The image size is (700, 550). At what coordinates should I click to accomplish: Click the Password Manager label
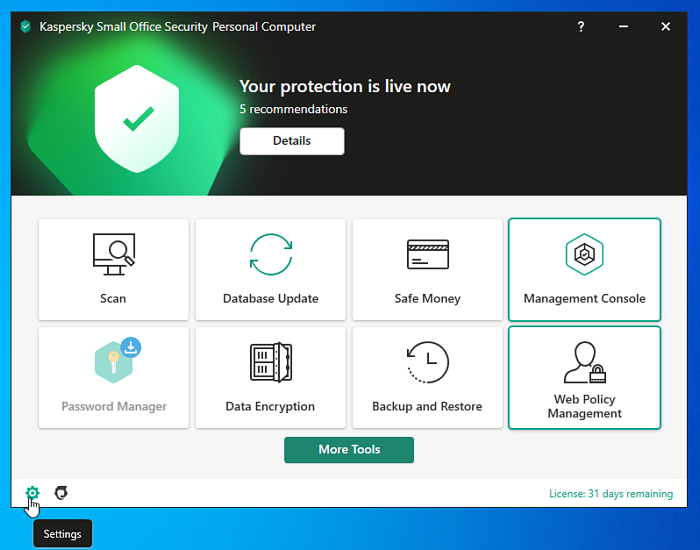[x=114, y=406]
